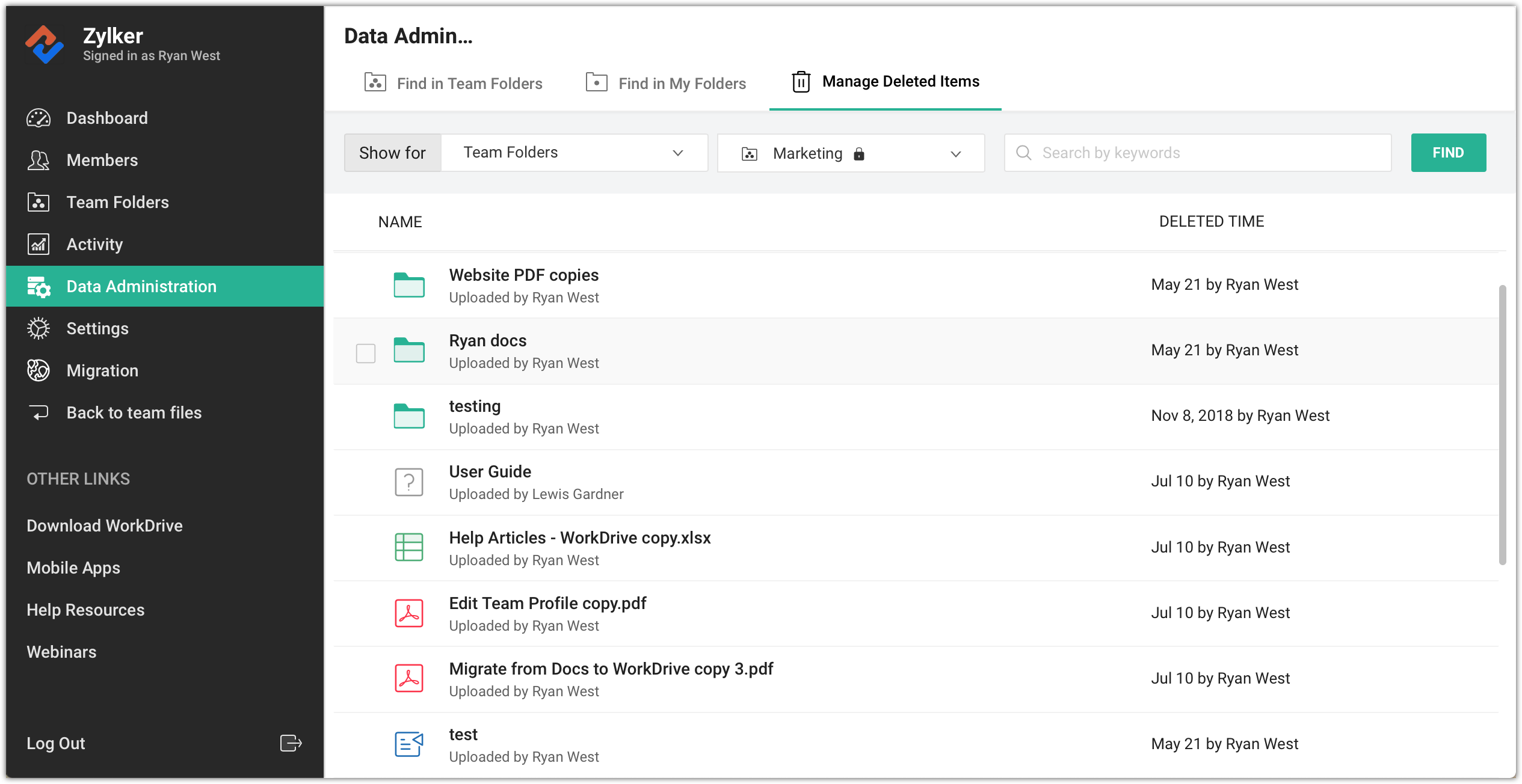Click the Zylker logo icon
1522x784 pixels.
coord(44,44)
